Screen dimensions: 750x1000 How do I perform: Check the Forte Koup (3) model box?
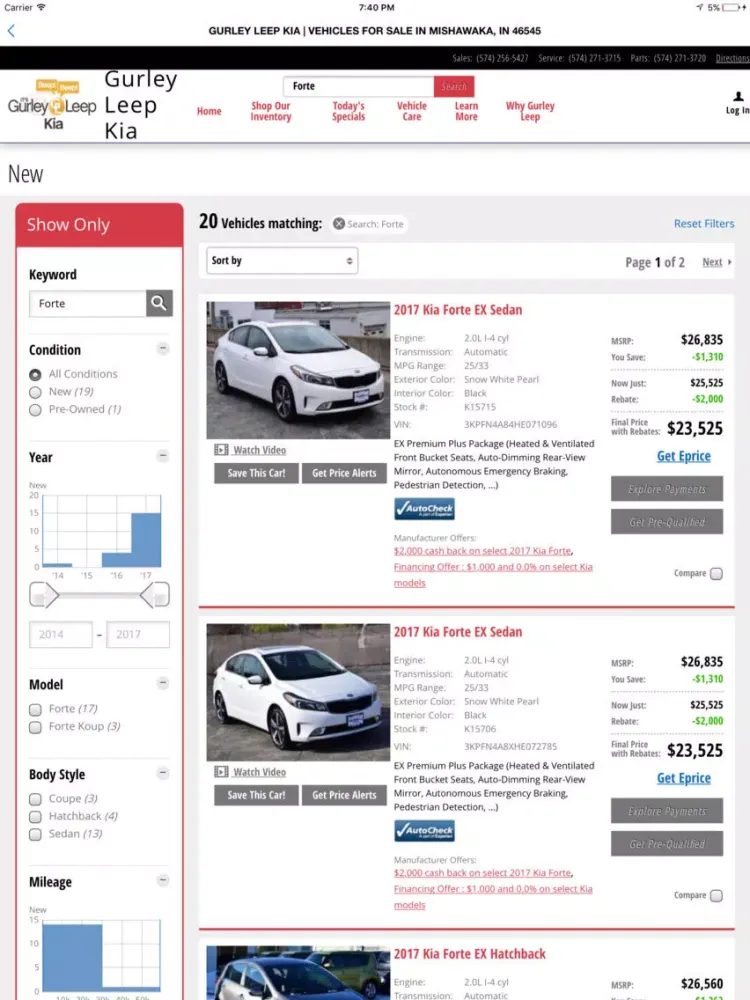tap(35, 727)
